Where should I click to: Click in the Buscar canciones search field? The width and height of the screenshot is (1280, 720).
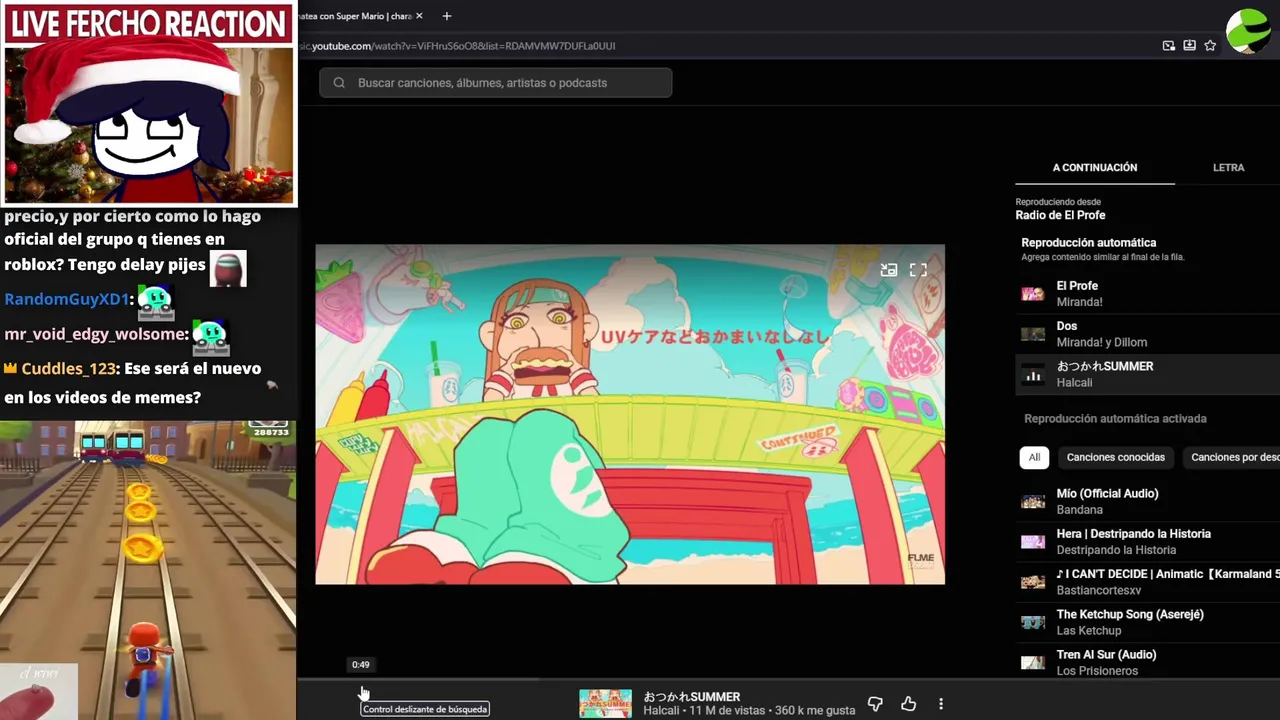[496, 83]
